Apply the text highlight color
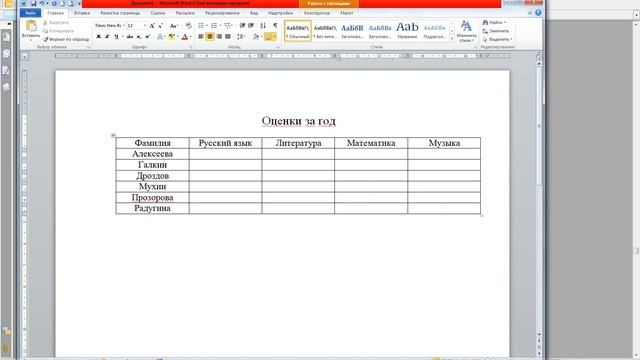Viewport: 640px width, 360px height. point(172,37)
